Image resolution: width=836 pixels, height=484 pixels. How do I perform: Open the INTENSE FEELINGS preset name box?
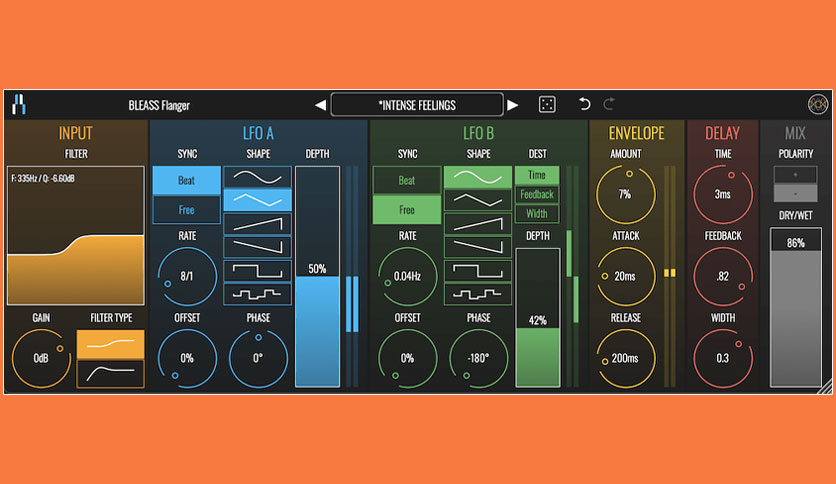click(417, 104)
